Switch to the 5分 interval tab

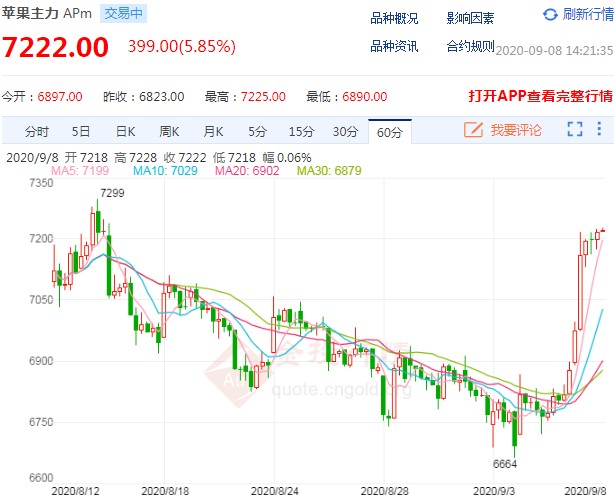[257, 131]
